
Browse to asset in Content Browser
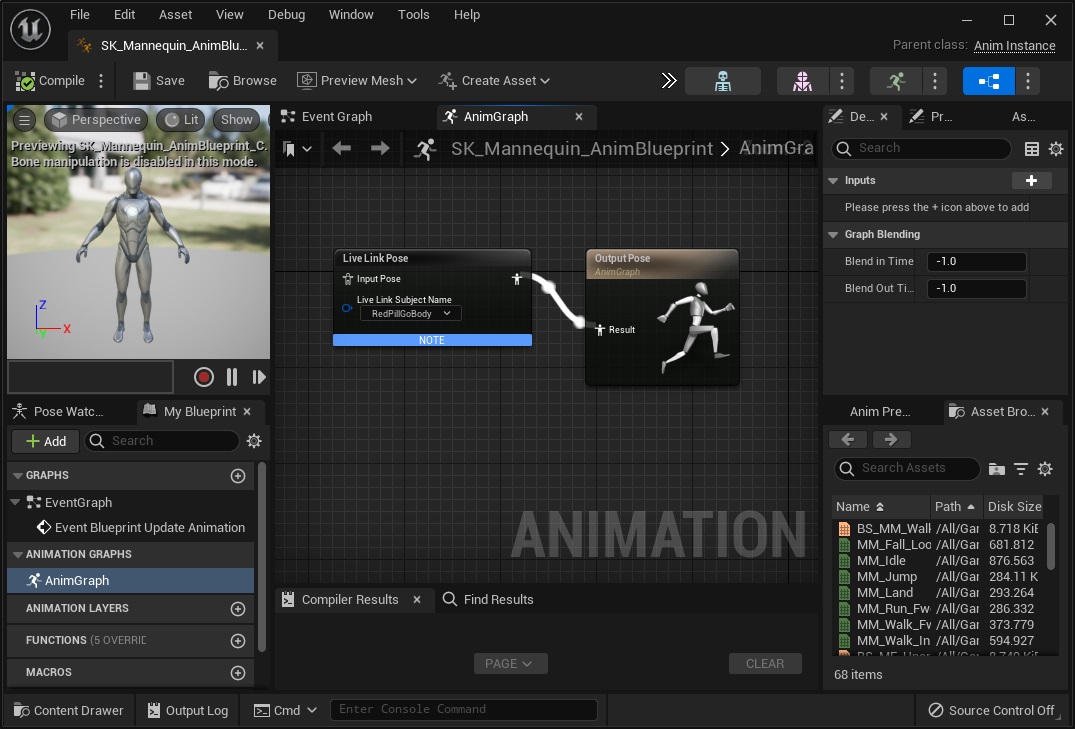(x=242, y=81)
